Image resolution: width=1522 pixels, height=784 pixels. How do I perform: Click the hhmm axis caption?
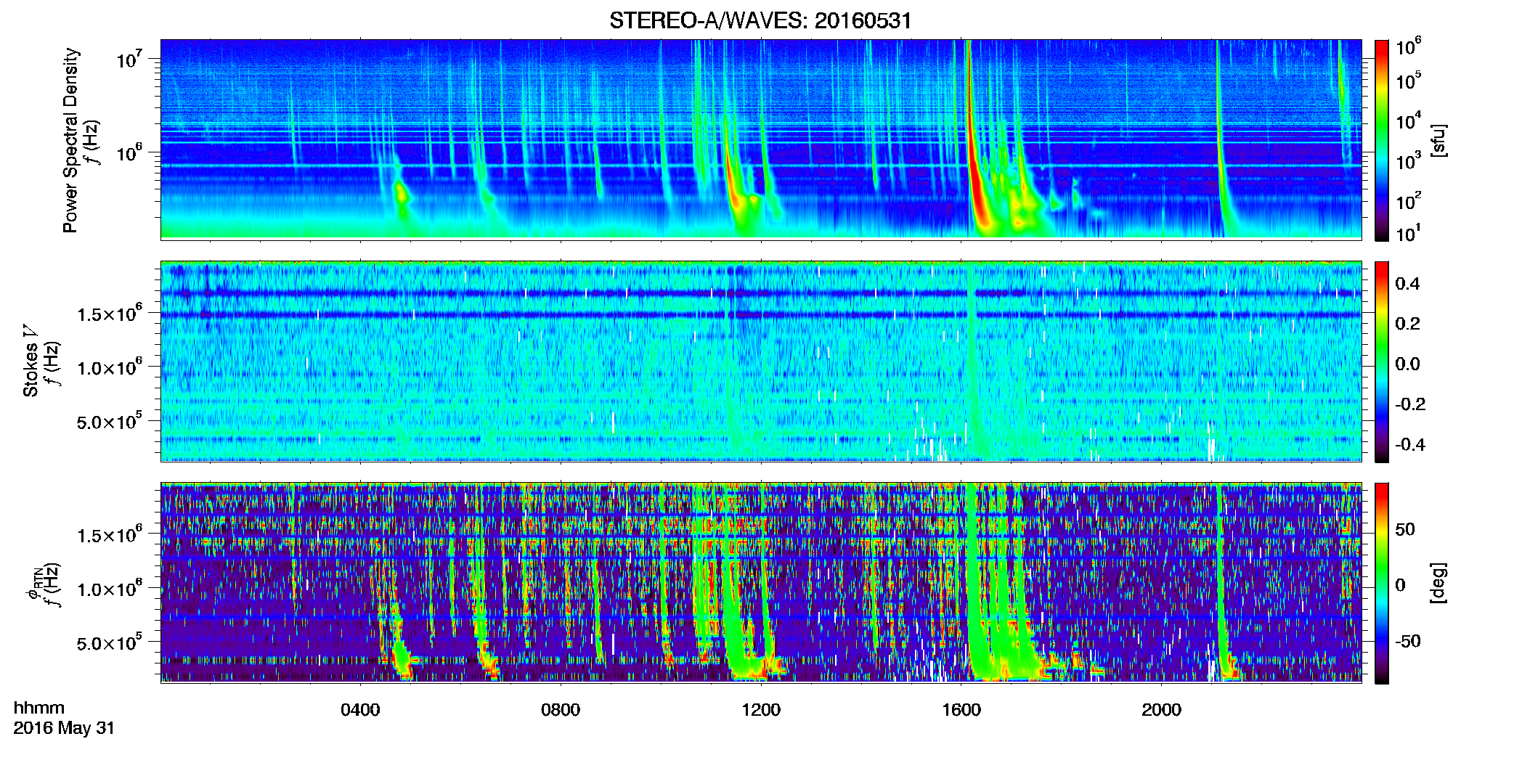coord(39,708)
